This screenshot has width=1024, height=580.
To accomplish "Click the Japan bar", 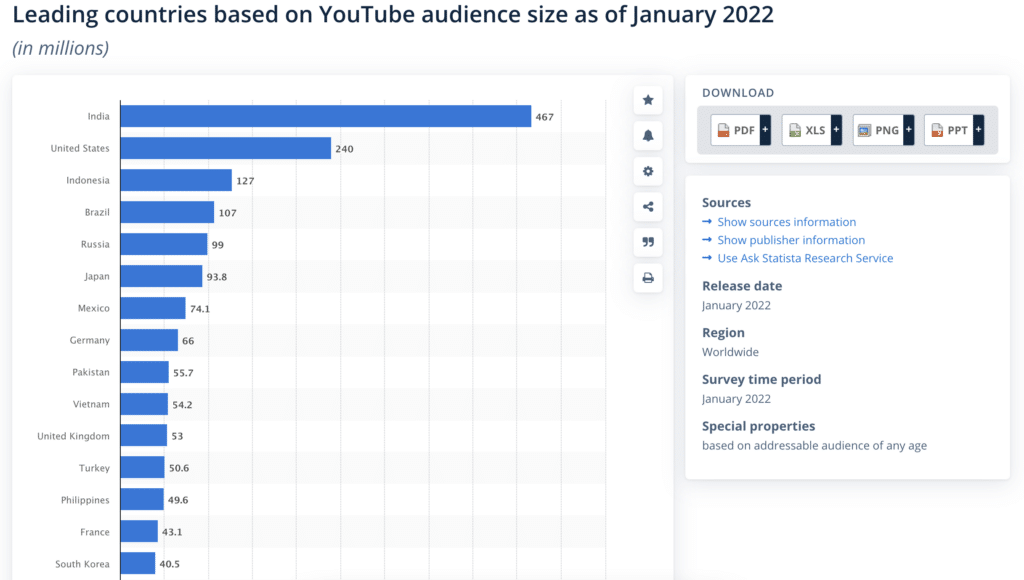I will [161, 276].
